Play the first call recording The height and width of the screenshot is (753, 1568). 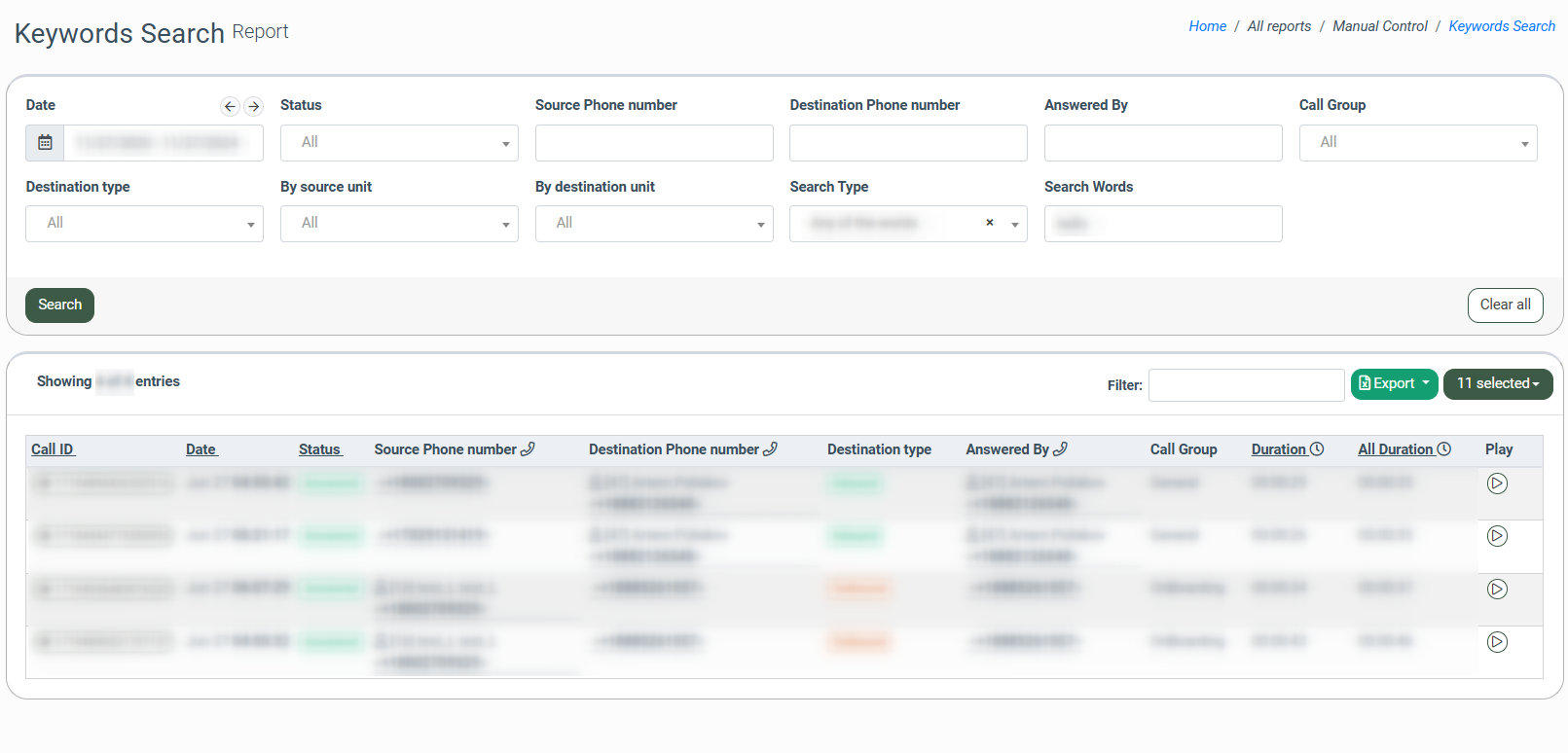click(x=1497, y=484)
